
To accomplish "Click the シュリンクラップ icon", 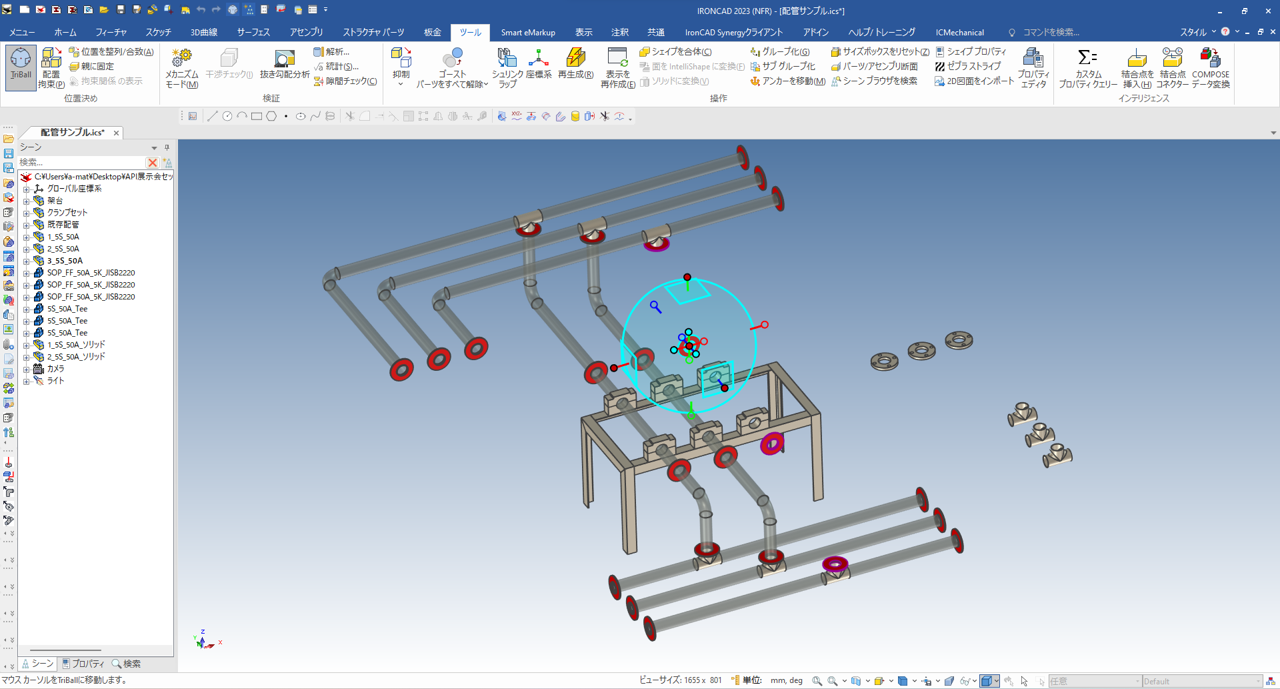I will pos(507,59).
